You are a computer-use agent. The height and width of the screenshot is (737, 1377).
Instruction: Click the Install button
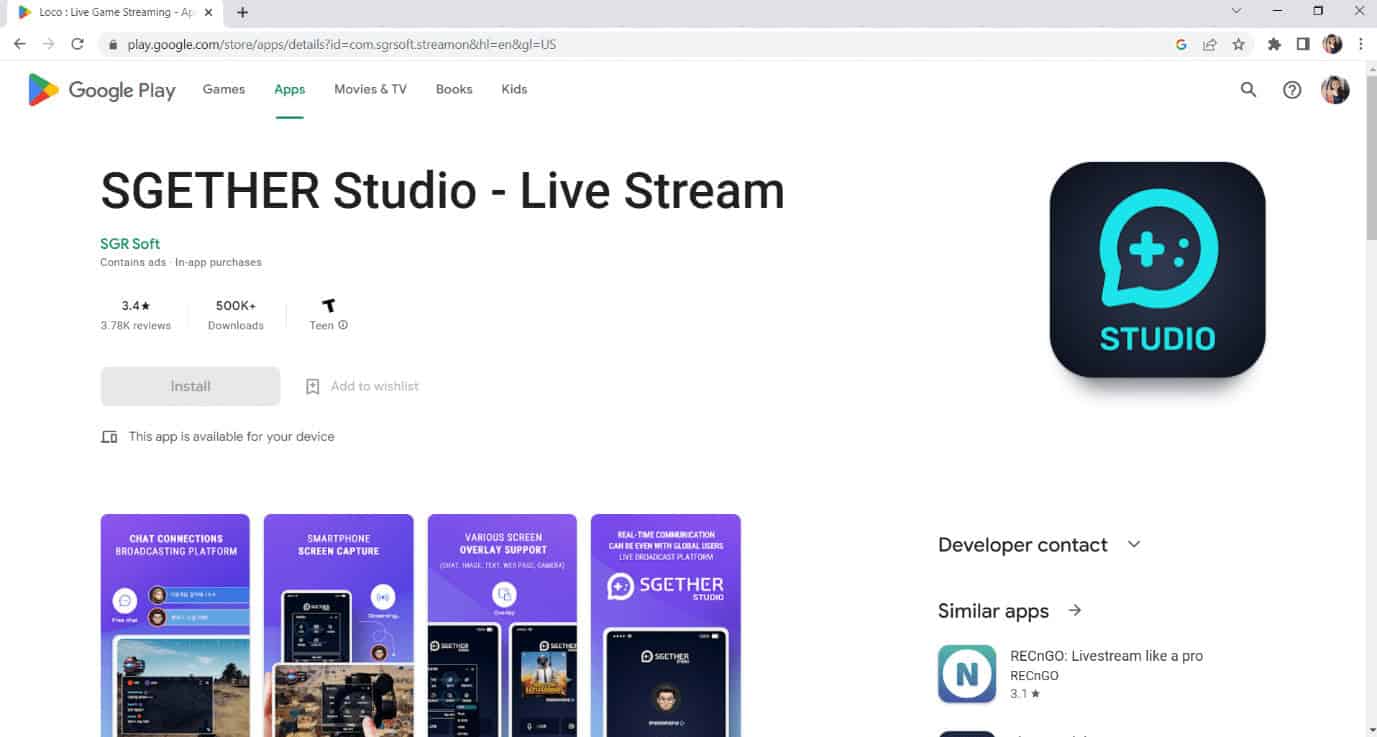189,386
